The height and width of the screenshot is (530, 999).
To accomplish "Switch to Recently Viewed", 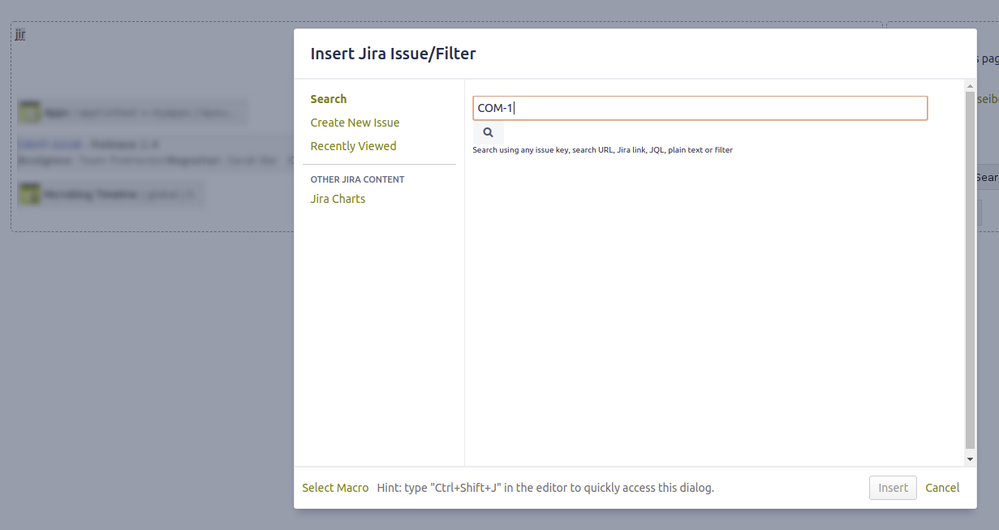I will coord(353,146).
